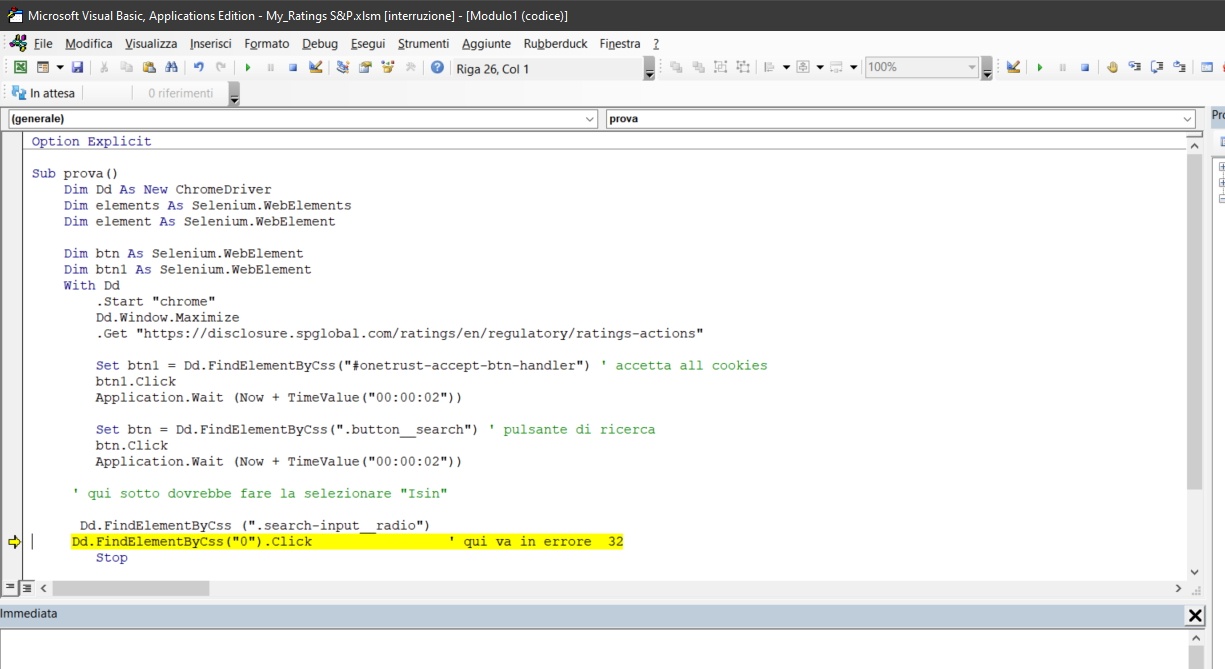
Task: Switch to Full Module View toggle
Action: [x=27, y=587]
